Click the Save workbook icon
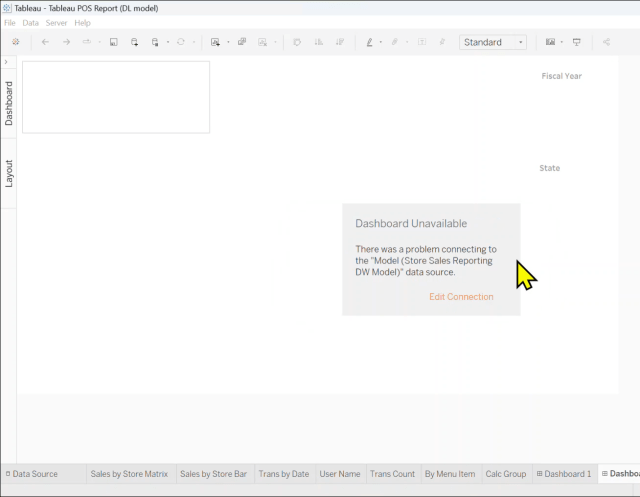The height and width of the screenshot is (497, 640). point(114,42)
